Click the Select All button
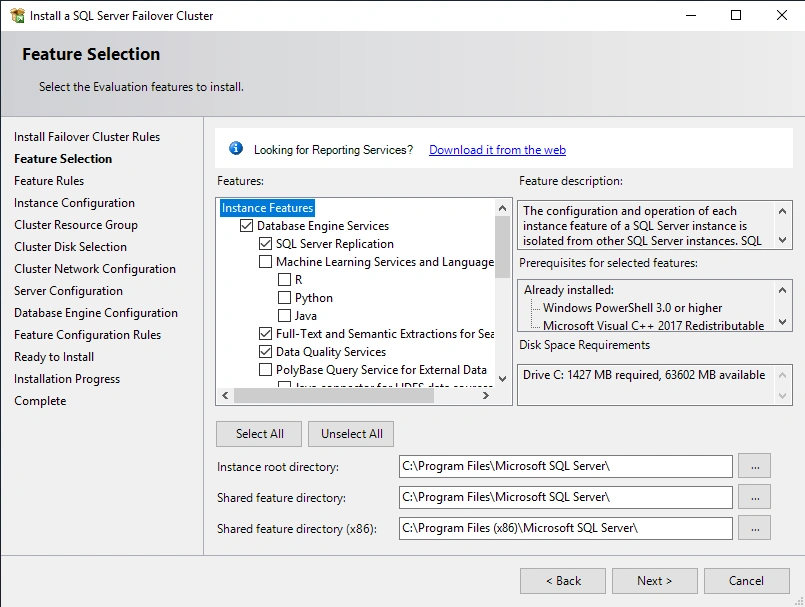 click(x=259, y=434)
